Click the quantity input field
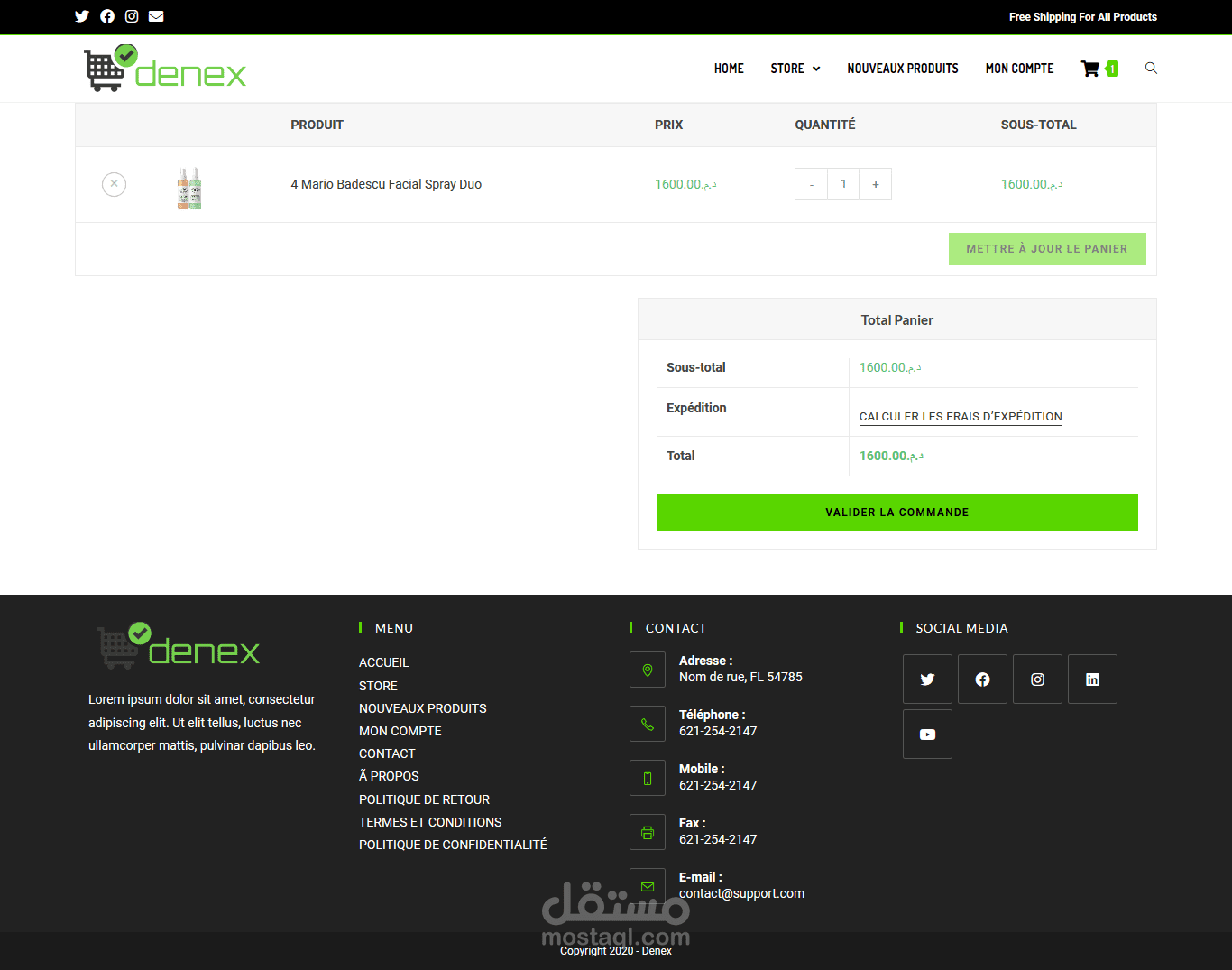Image resolution: width=1232 pixels, height=970 pixels. point(843,184)
